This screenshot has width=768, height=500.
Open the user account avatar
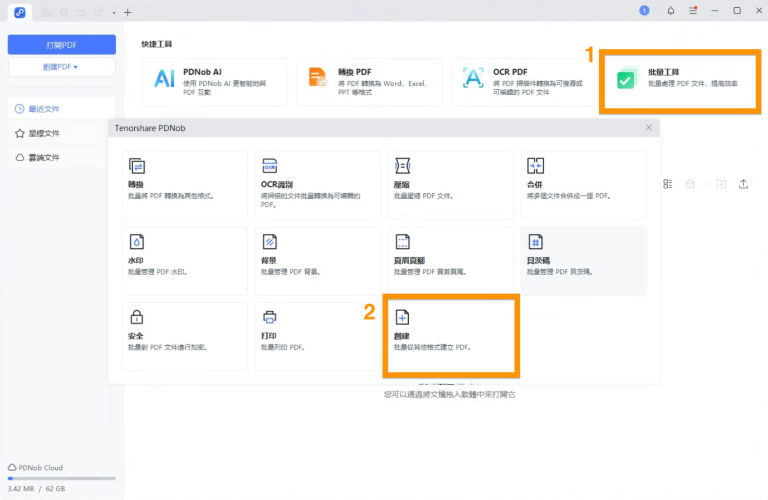point(644,10)
